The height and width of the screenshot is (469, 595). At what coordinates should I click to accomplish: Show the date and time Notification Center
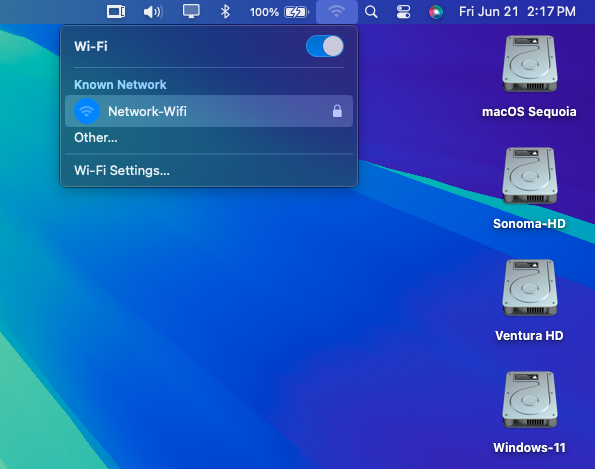tap(517, 12)
